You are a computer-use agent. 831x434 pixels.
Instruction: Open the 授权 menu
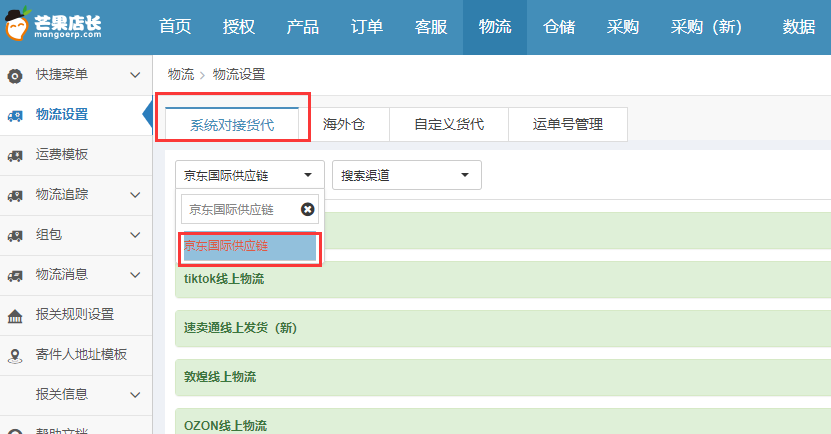pyautogui.click(x=238, y=26)
